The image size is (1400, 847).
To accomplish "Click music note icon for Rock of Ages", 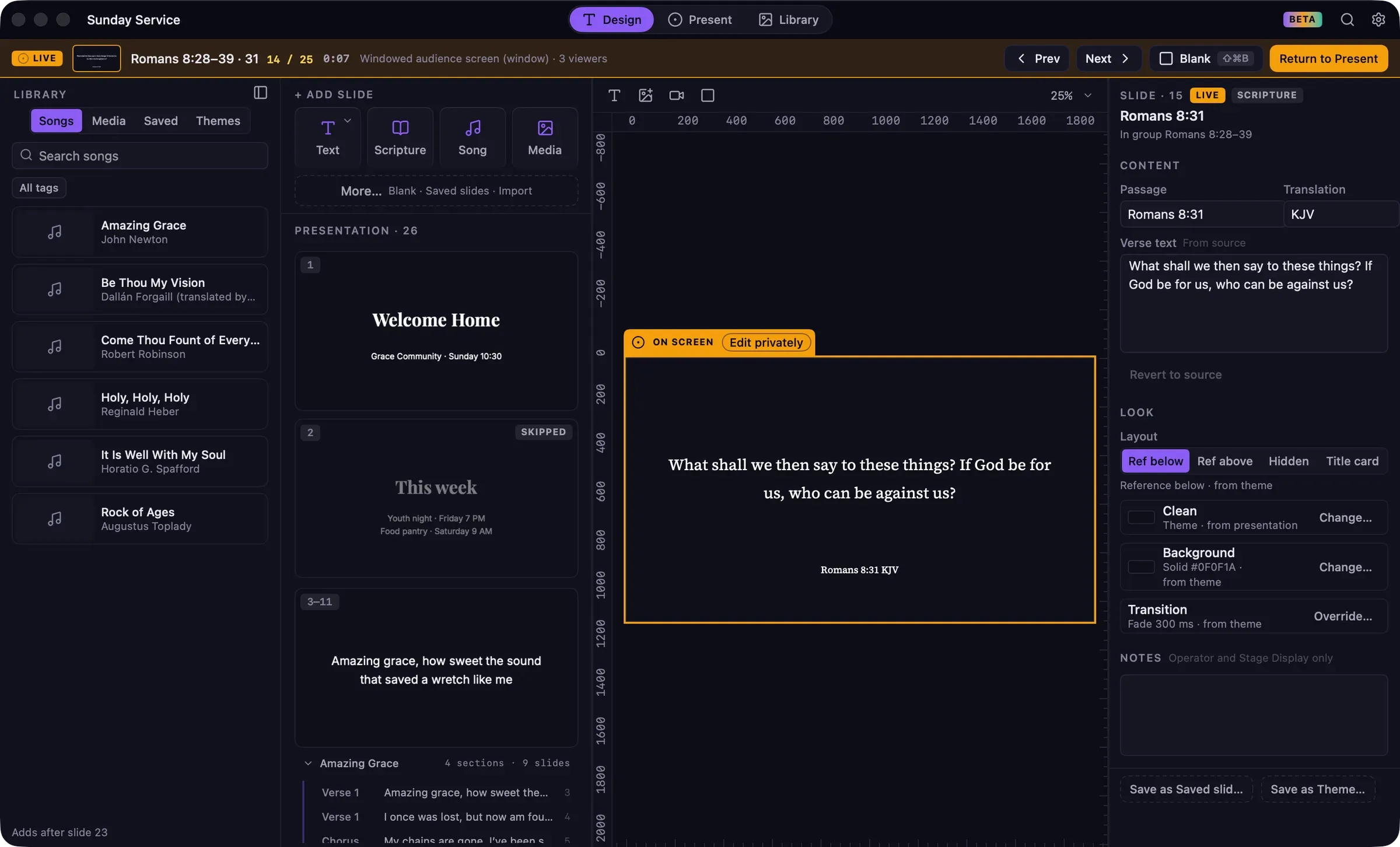I will pos(54,519).
